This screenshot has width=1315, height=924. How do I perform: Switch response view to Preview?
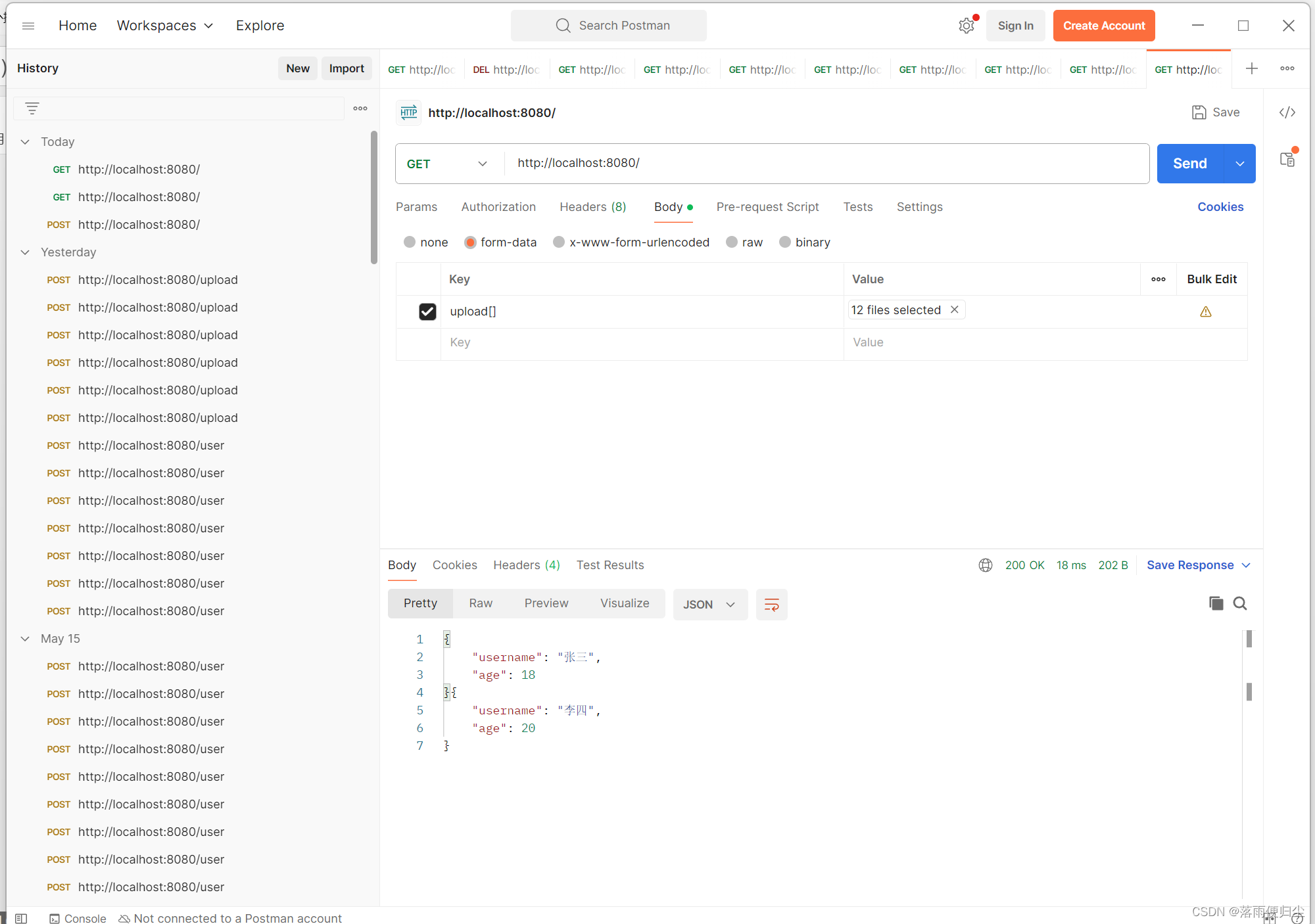546,603
